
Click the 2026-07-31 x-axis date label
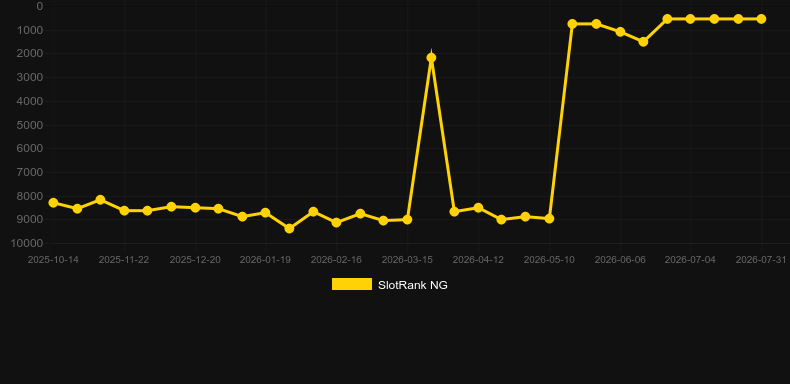pos(761,260)
